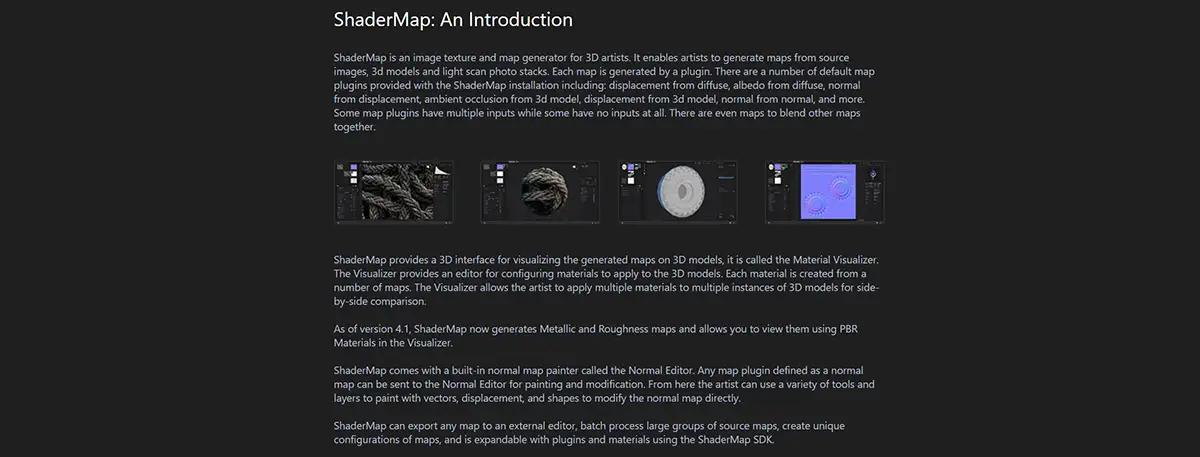Screen dimensions: 1200x457
Task: Click the lower-left gear on the normal map
Action: (x=813, y=203)
